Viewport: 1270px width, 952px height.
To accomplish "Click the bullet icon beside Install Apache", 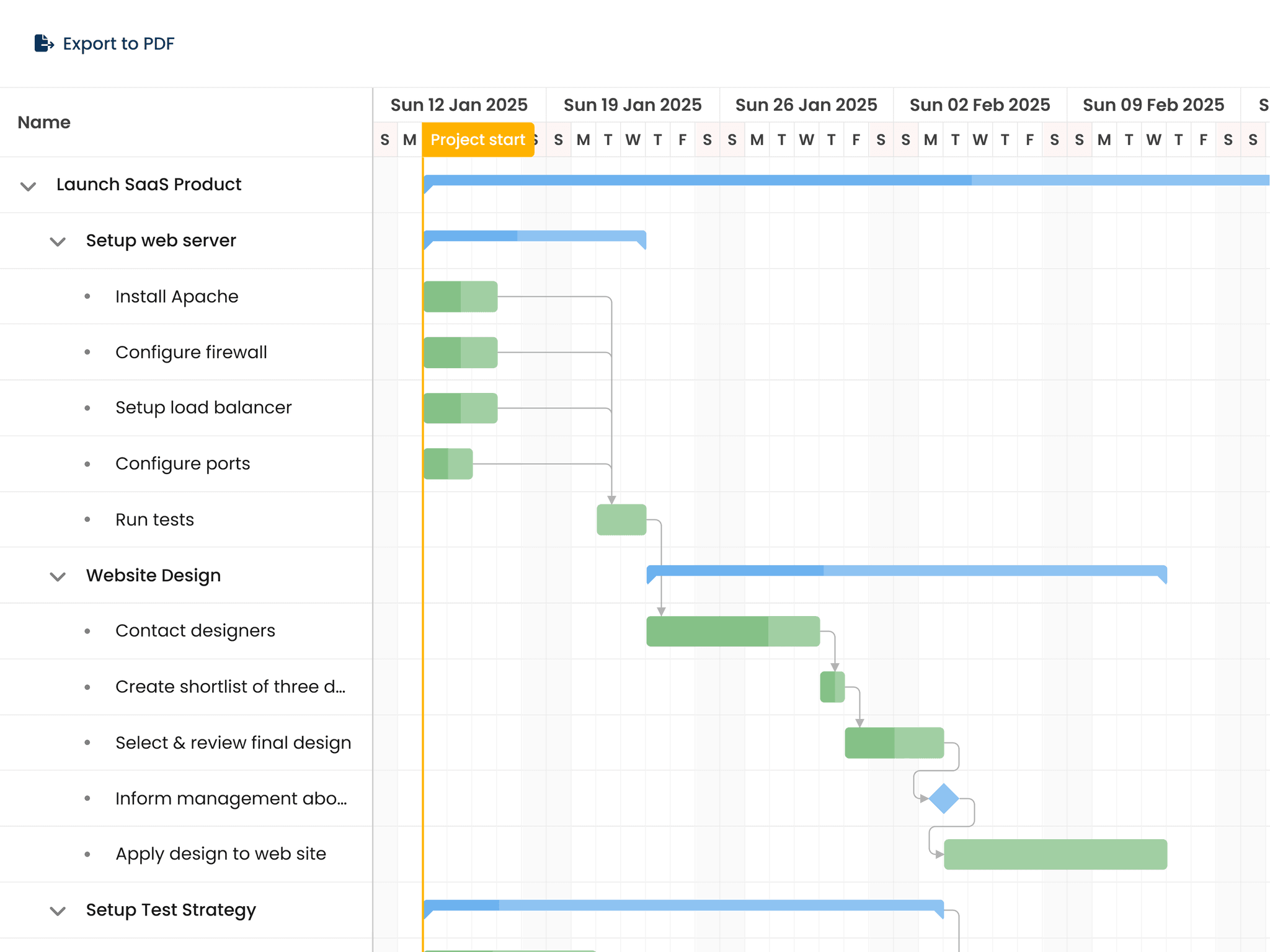I will click(87, 296).
